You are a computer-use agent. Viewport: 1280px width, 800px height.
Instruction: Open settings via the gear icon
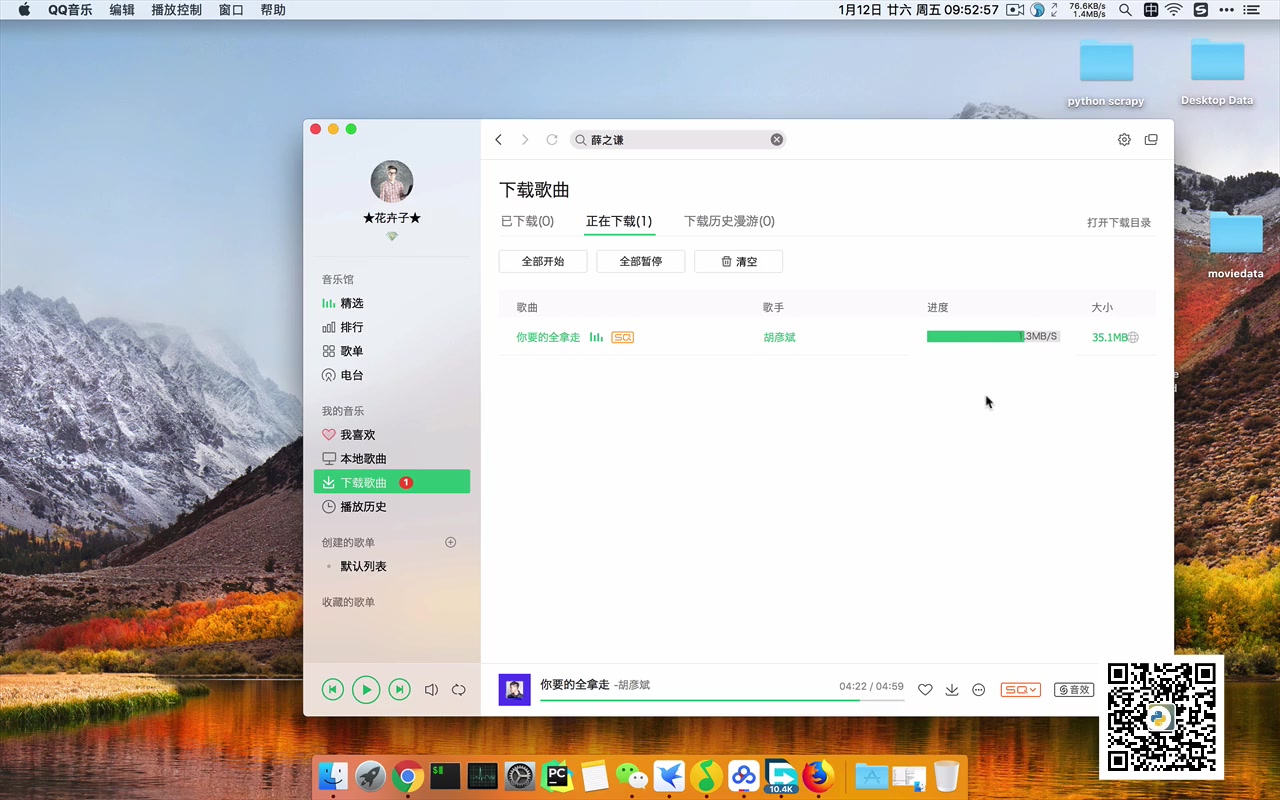(x=1124, y=140)
